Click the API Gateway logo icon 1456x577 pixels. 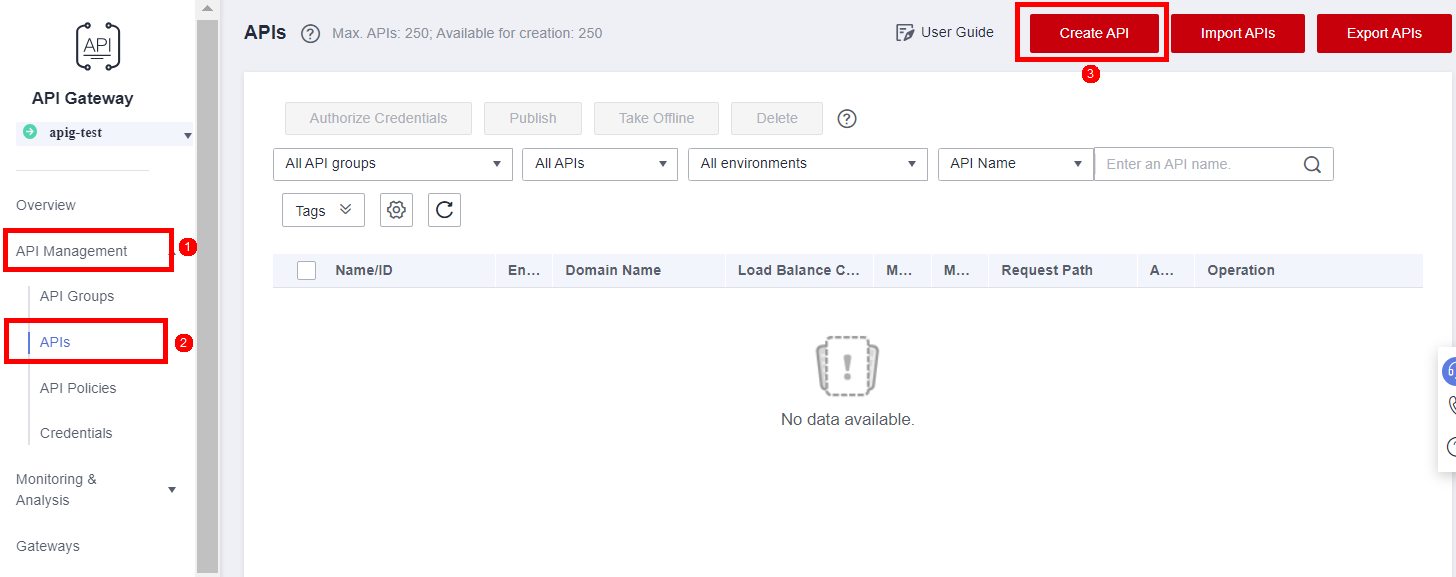(x=97, y=46)
